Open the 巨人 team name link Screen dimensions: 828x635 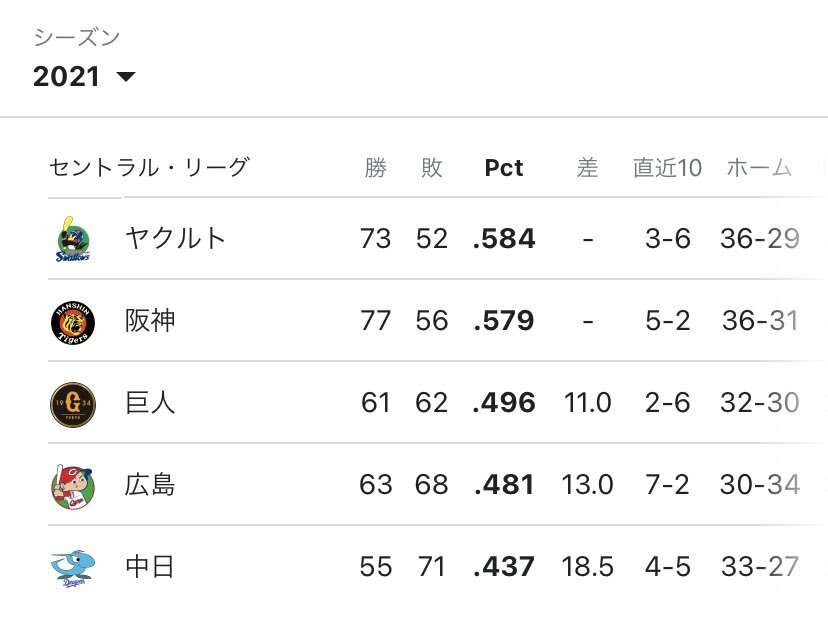coord(150,403)
